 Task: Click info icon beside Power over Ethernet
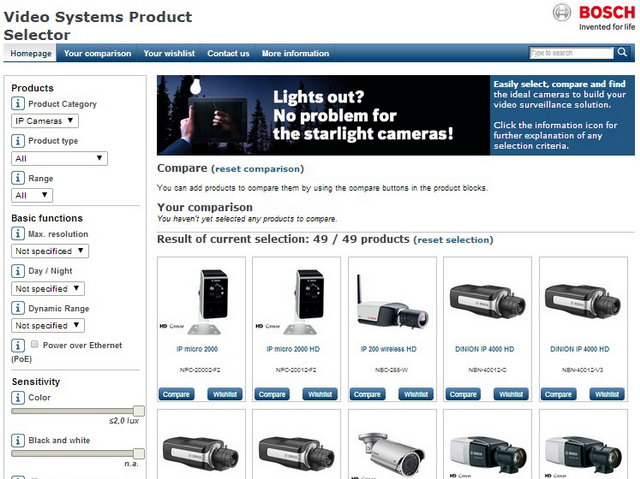pos(18,345)
